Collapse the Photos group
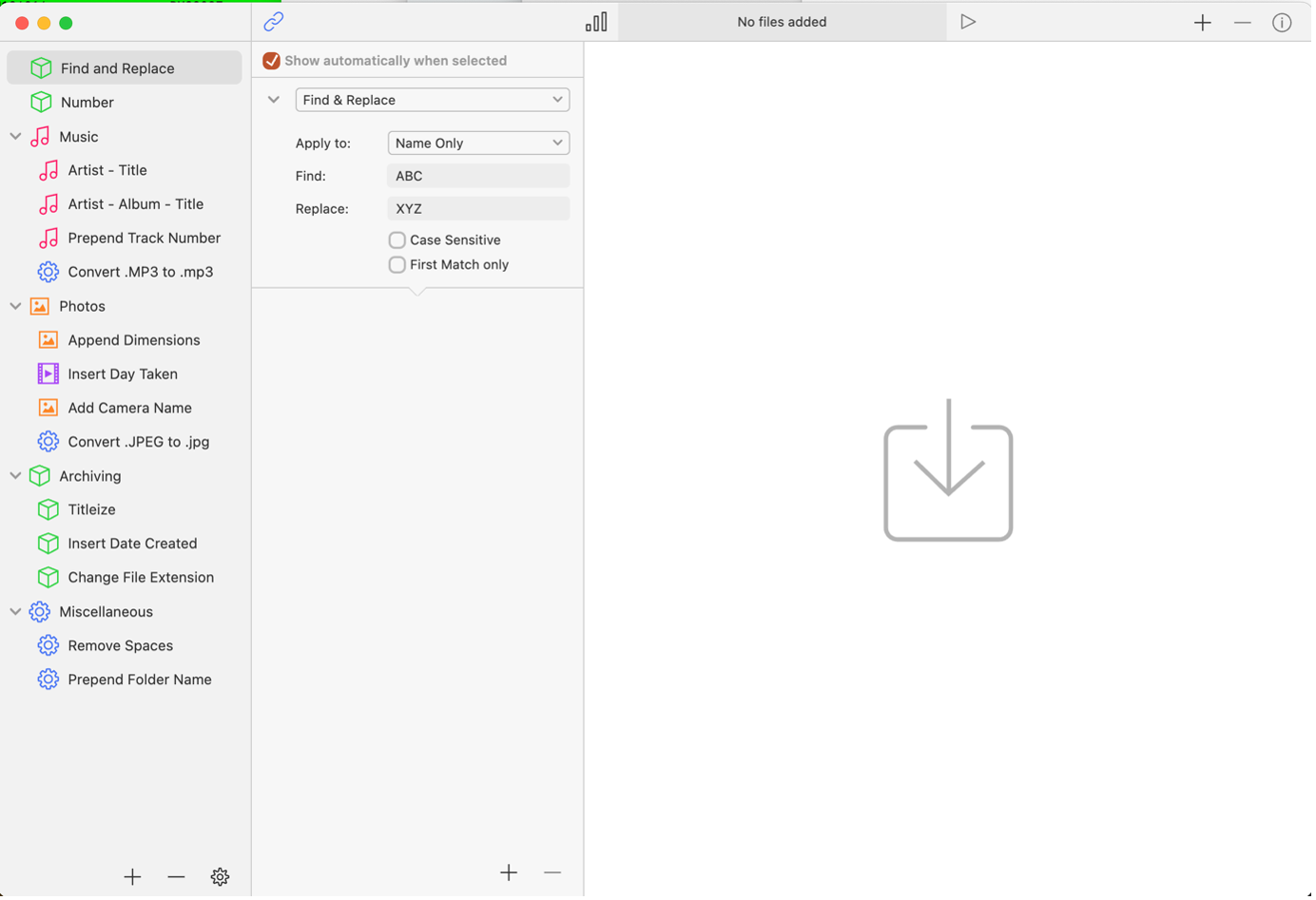This screenshot has width=1316, height=900. coord(16,307)
